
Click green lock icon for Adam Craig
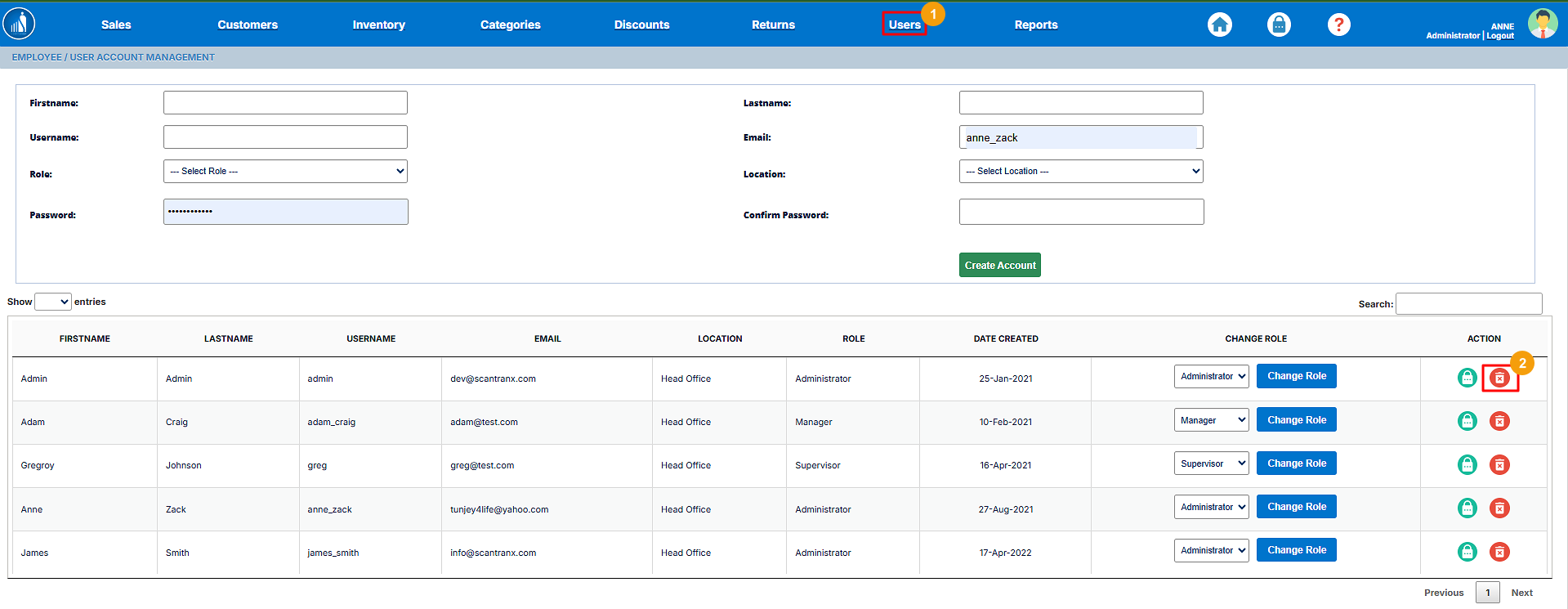click(x=1467, y=421)
